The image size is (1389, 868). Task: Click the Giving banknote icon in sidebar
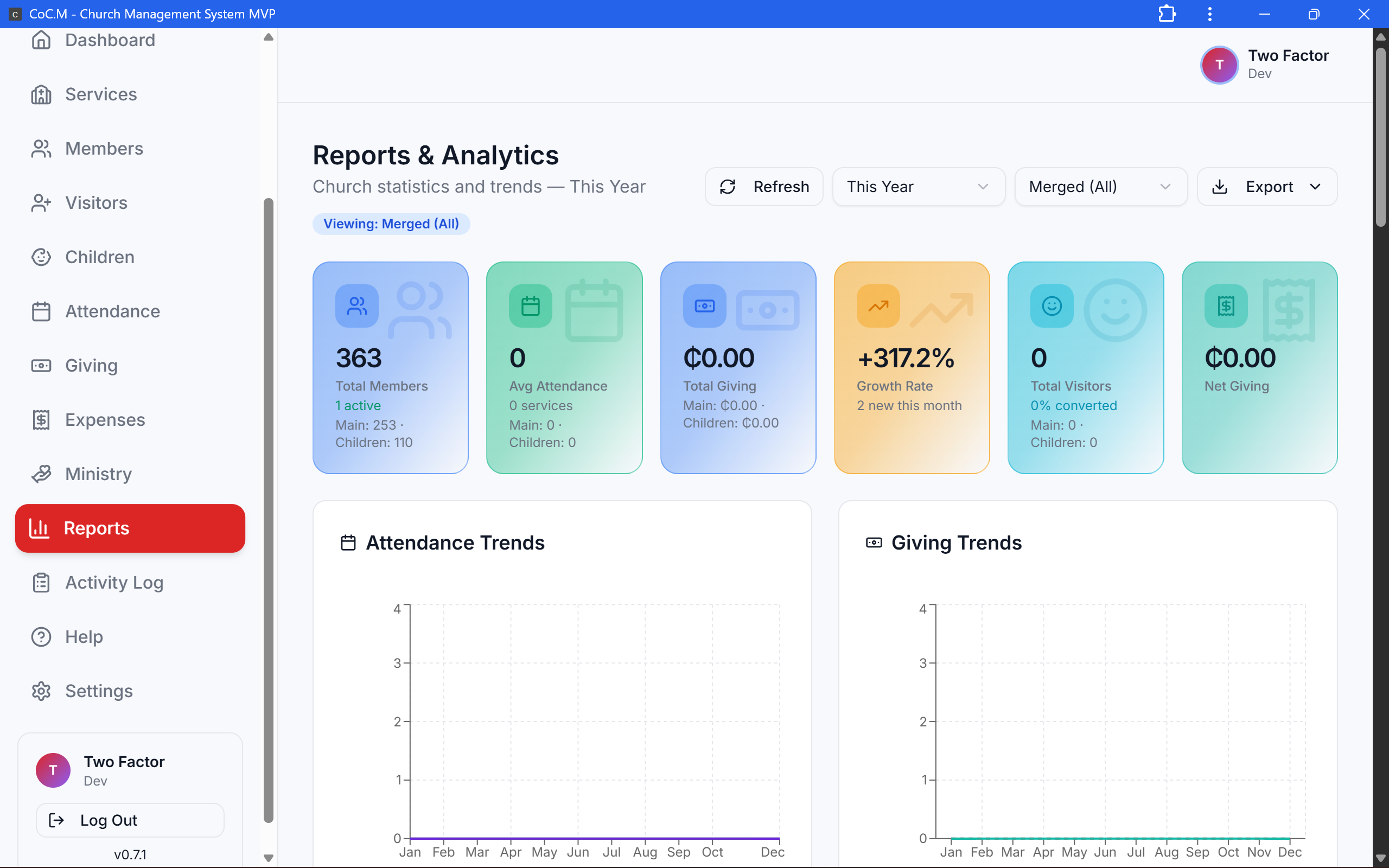(41, 366)
